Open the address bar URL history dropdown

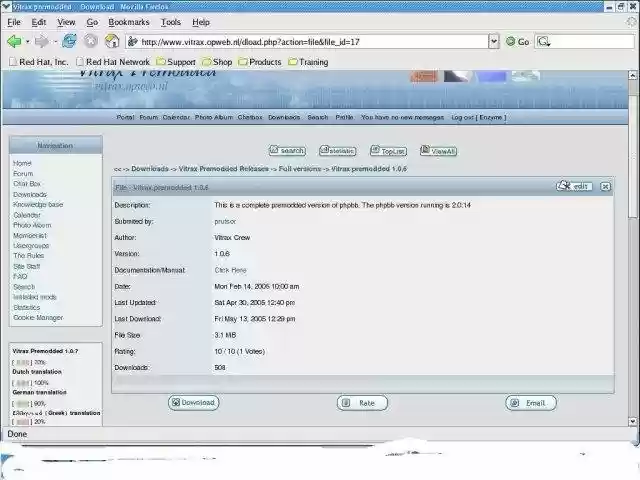click(494, 41)
